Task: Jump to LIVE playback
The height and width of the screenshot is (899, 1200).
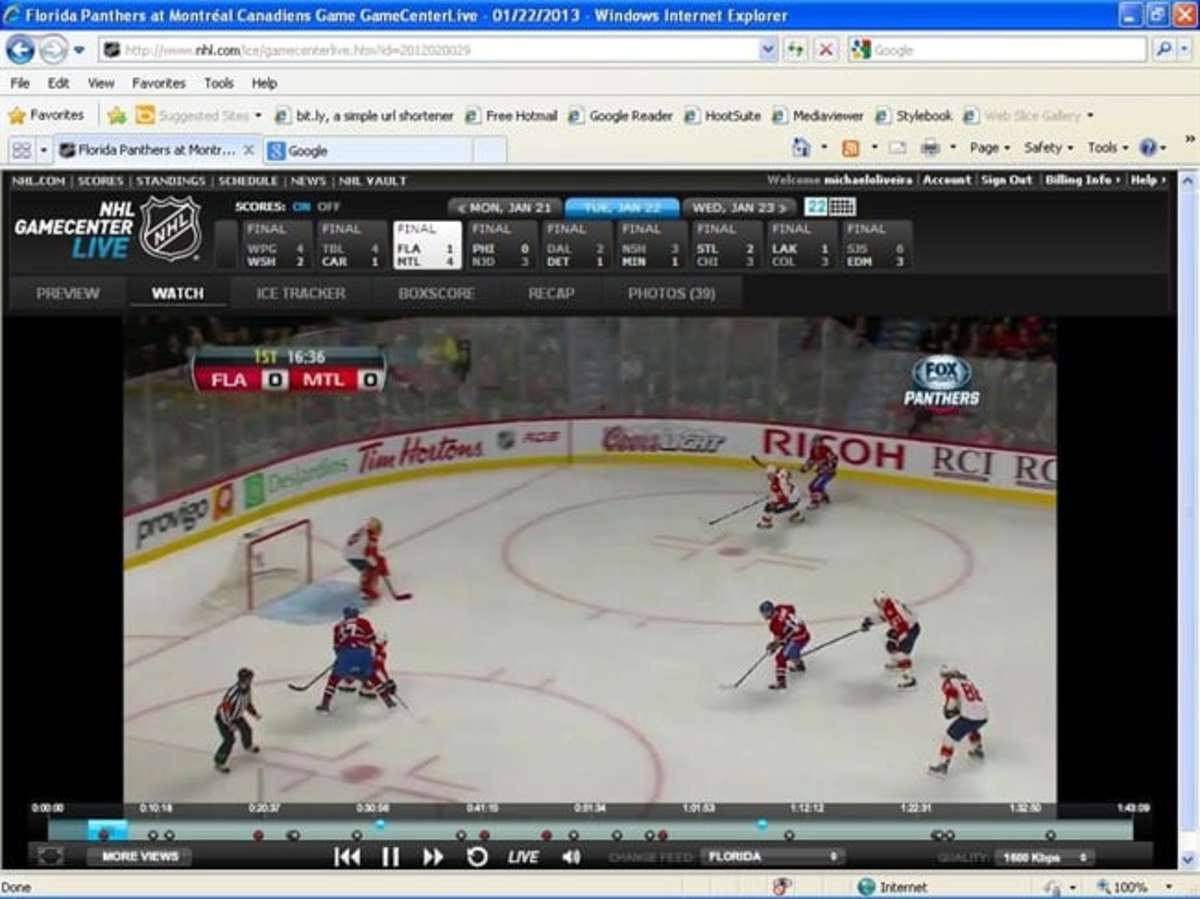Action: coord(523,857)
